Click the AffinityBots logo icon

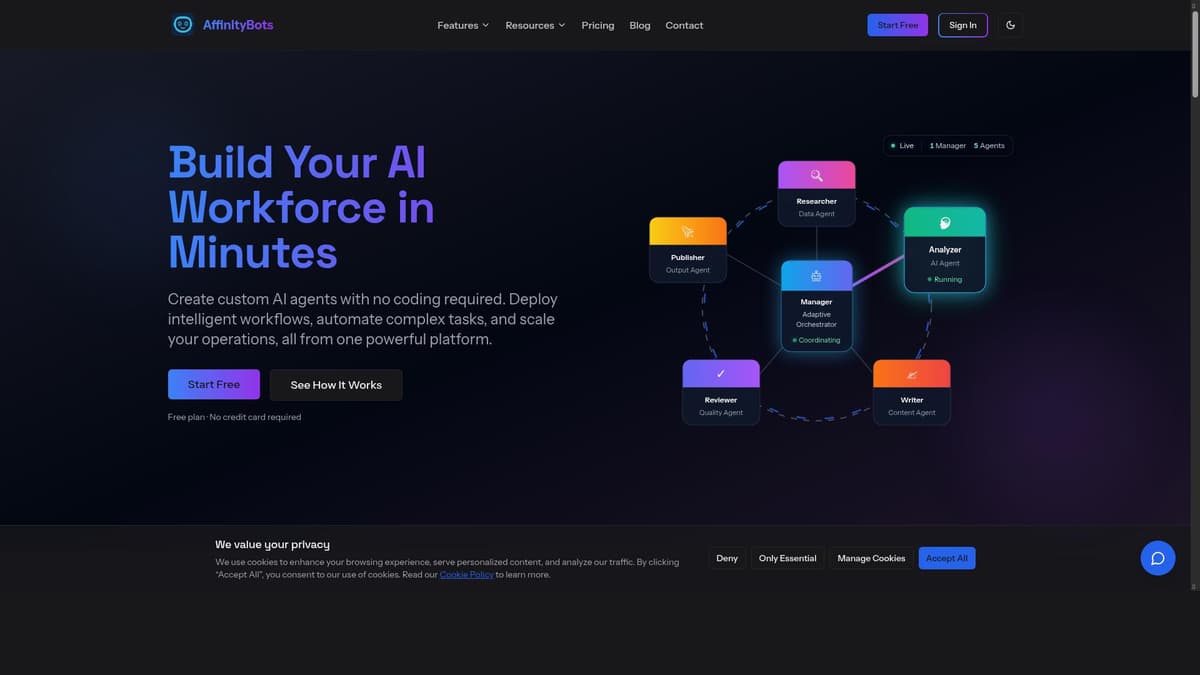[182, 23]
